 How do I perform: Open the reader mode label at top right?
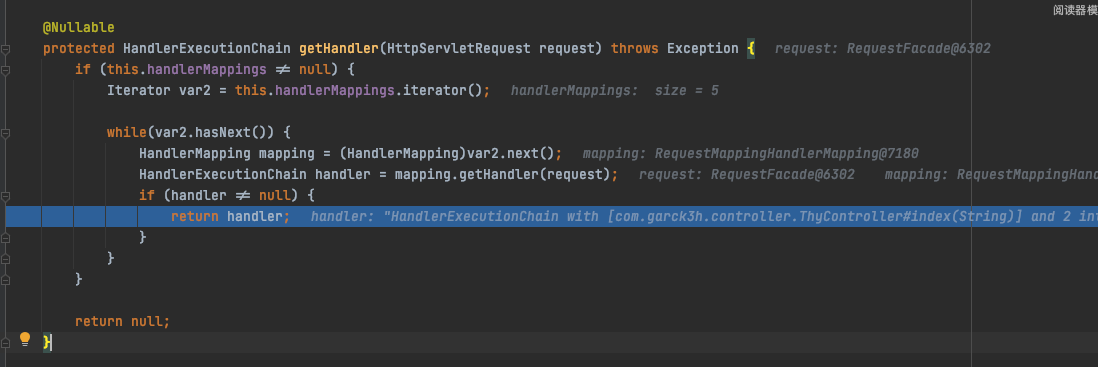coord(1075,10)
